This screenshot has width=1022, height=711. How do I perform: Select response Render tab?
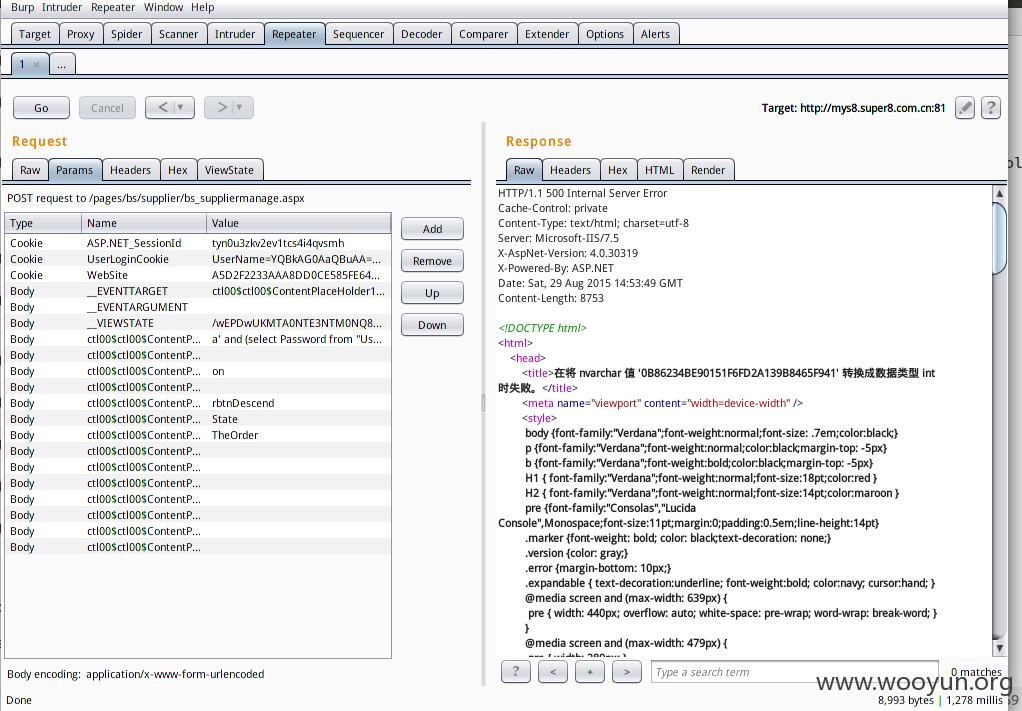pyautogui.click(x=708, y=170)
